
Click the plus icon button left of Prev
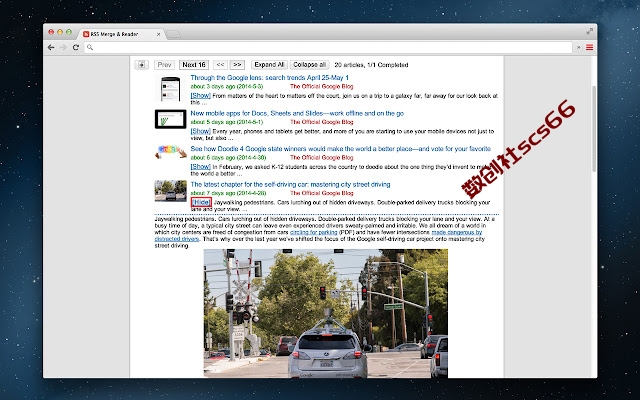142,64
